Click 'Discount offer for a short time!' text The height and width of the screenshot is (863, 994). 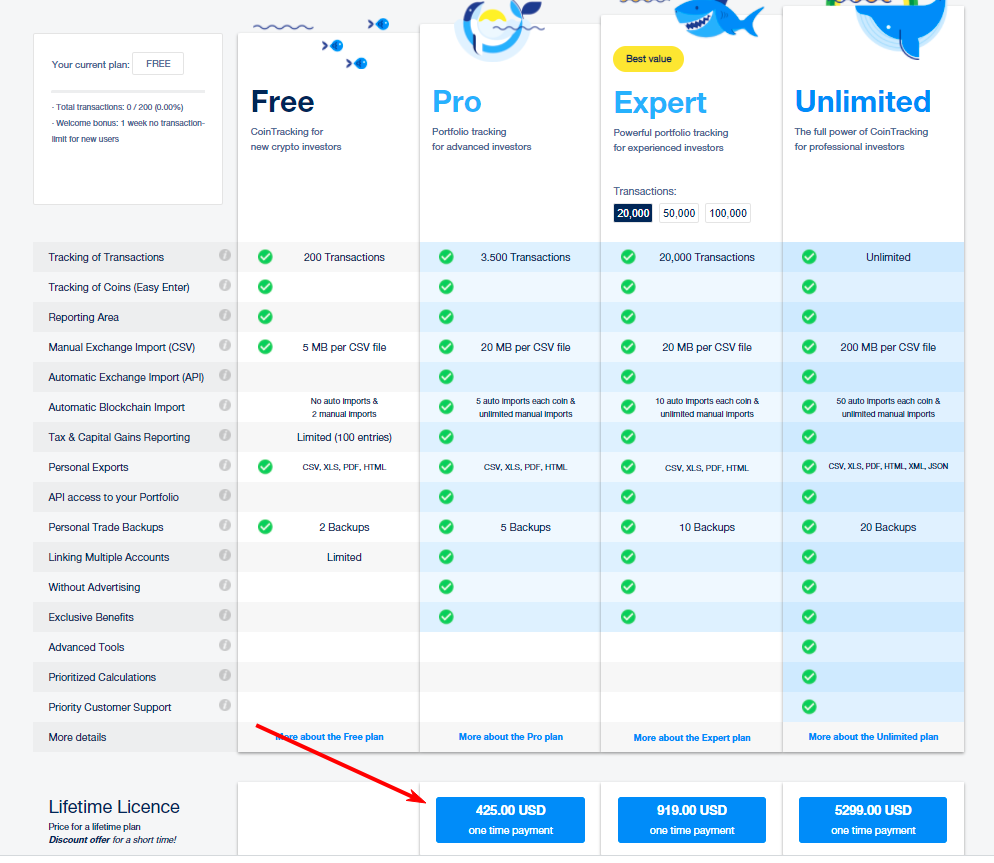112,840
